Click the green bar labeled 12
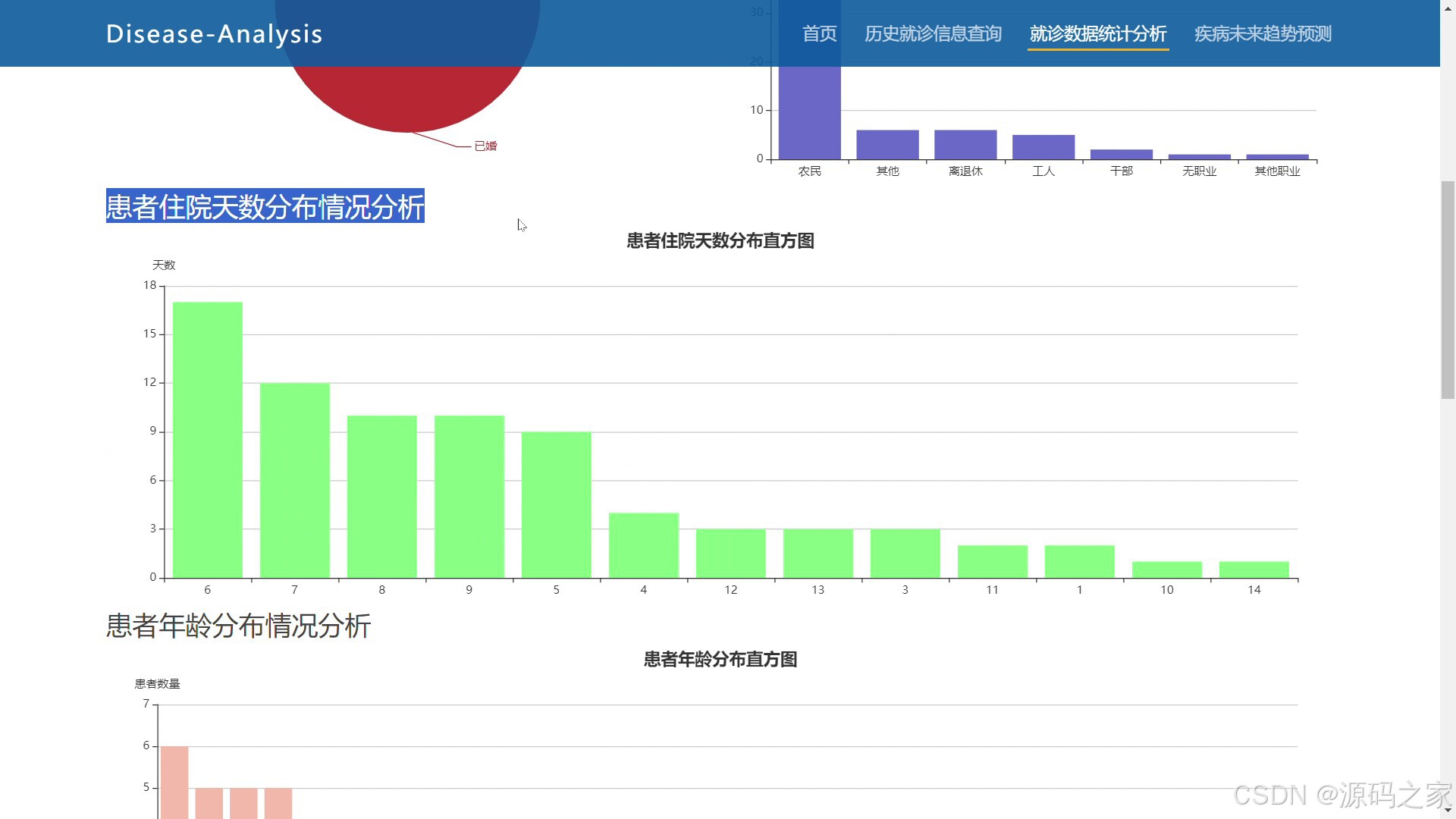 730,553
